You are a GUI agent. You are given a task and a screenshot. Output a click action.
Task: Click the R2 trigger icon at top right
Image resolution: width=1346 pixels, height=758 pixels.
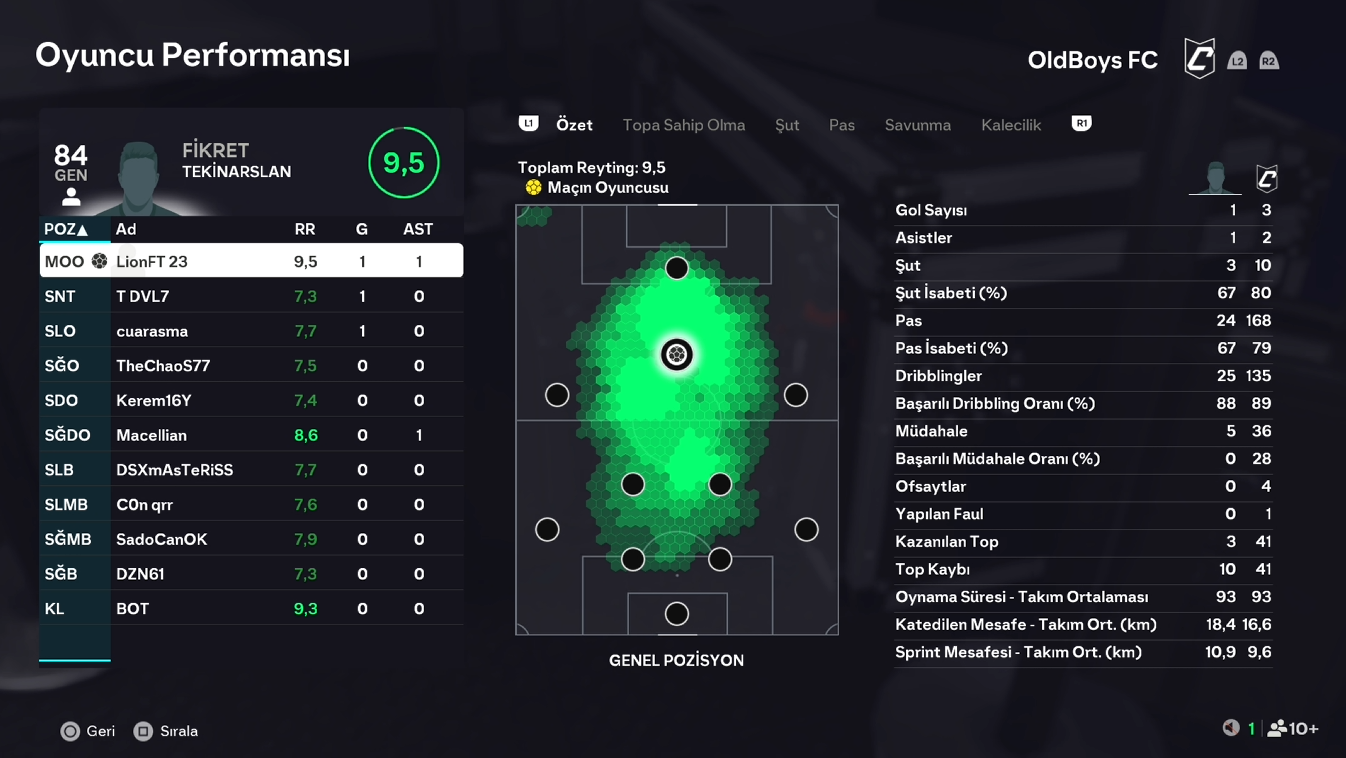coord(1269,61)
